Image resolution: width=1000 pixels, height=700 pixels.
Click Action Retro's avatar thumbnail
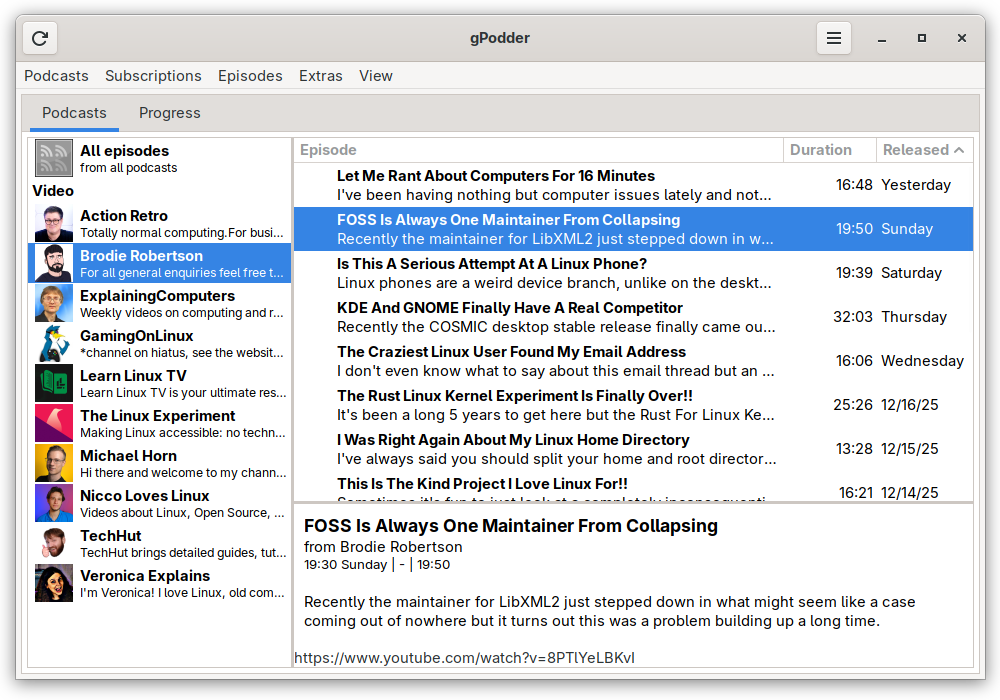pyautogui.click(x=54, y=224)
